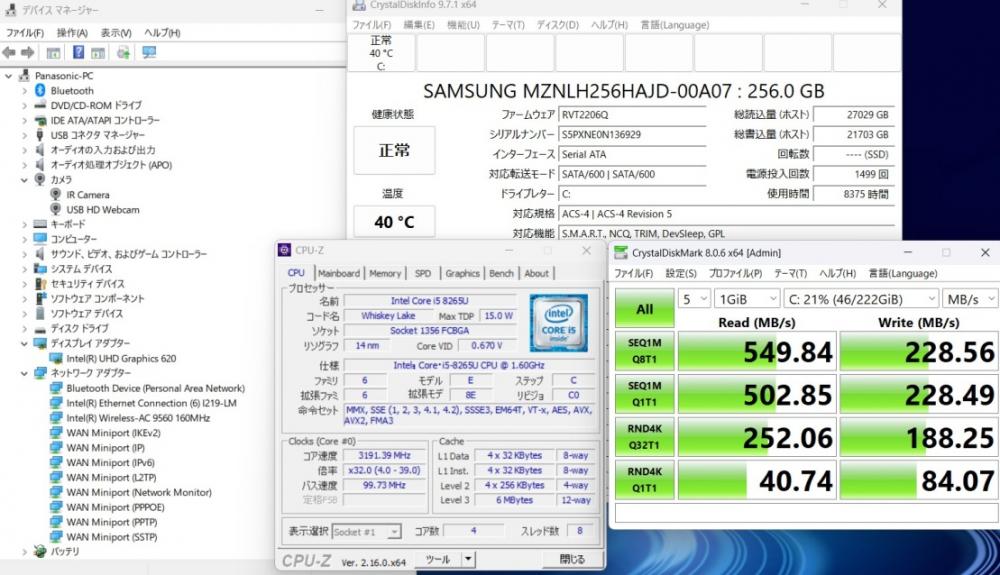Open the help icon in Device Manager toolbar

coord(78,52)
